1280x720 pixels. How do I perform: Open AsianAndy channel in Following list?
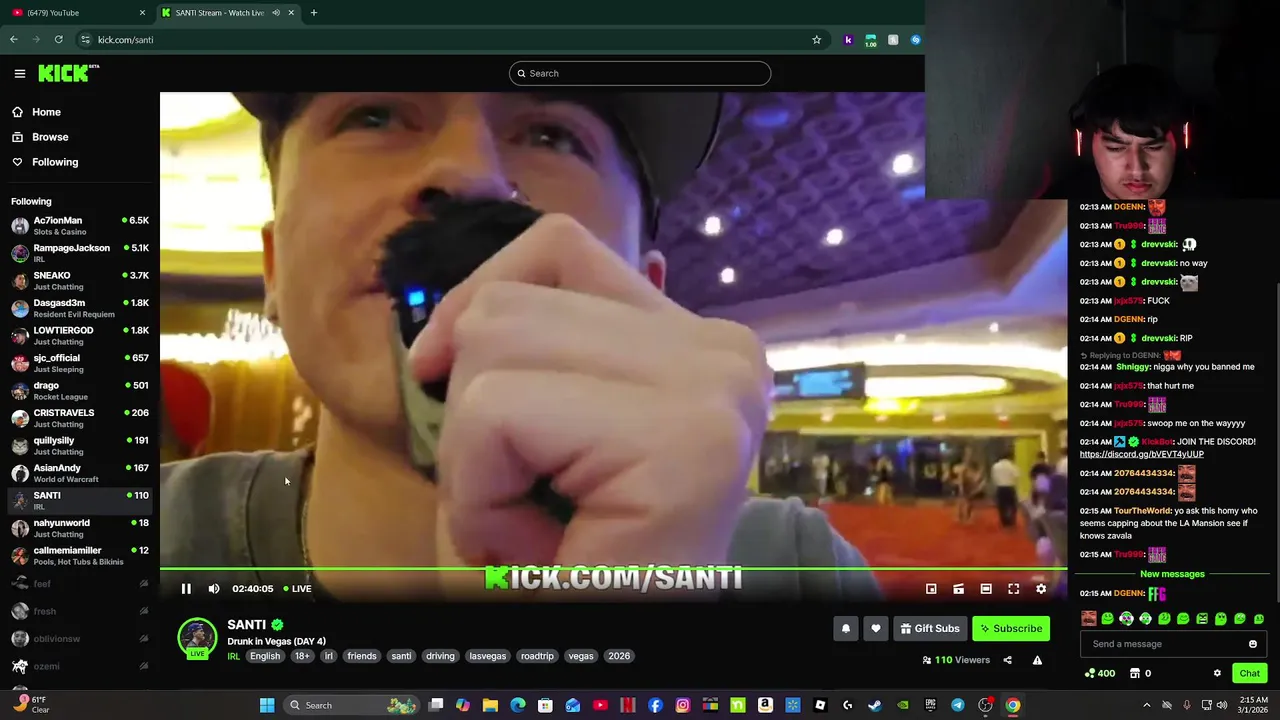pos(80,473)
